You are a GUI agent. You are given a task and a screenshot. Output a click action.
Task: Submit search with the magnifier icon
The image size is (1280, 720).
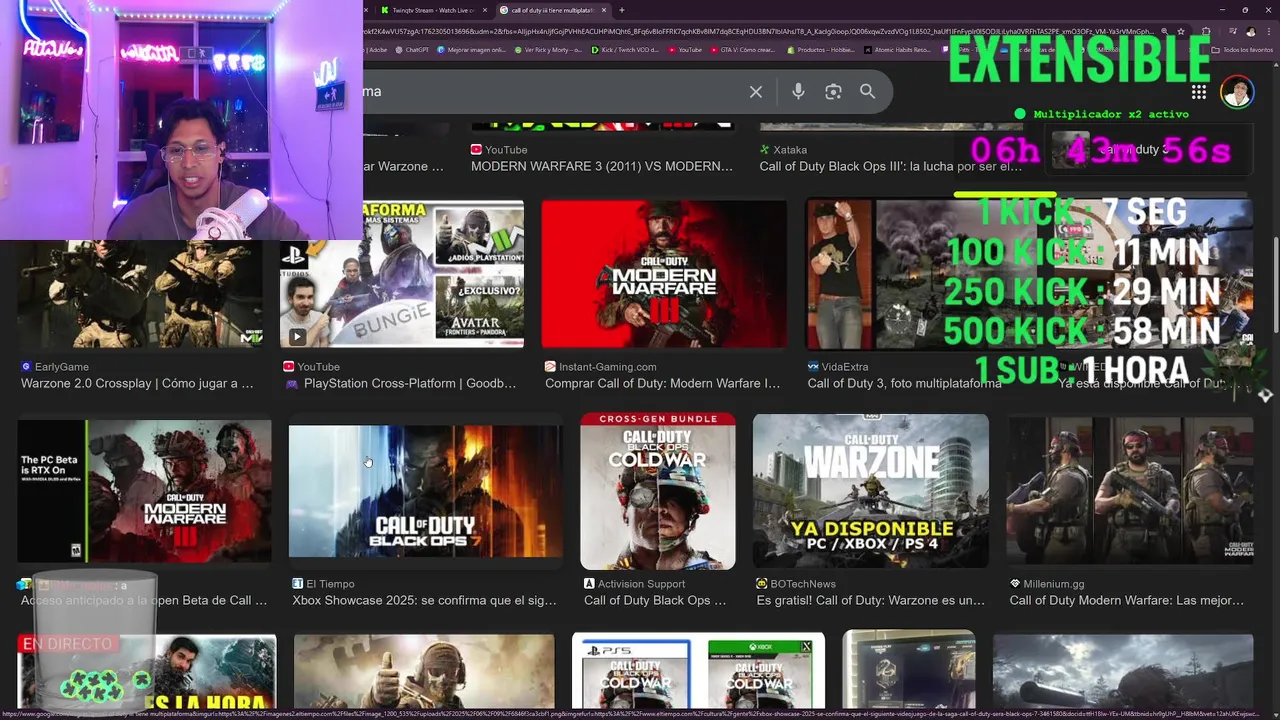point(868,91)
